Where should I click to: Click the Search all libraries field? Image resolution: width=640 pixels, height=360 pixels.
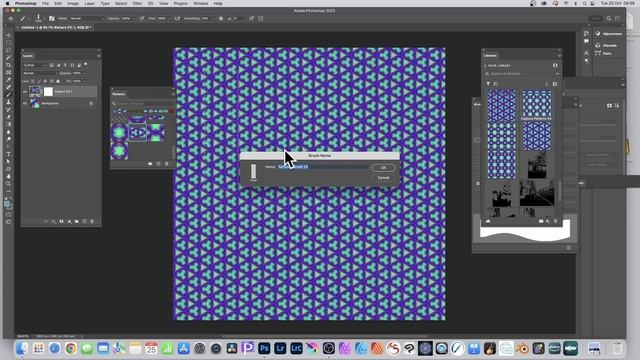click(x=521, y=74)
